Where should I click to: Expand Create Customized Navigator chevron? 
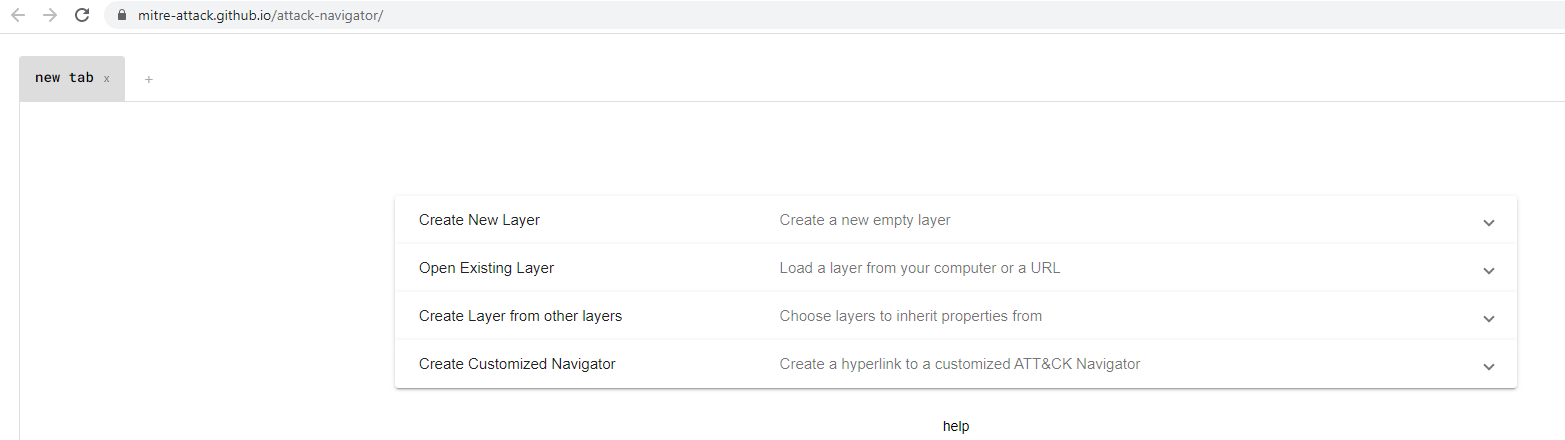point(1489,366)
